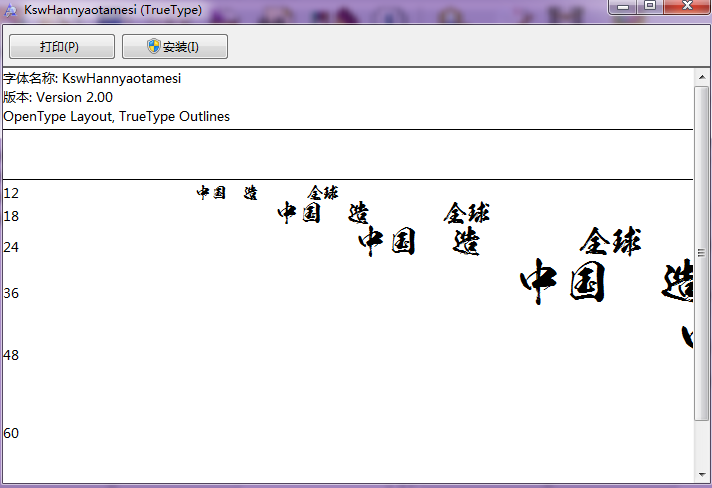
Task: Click the font name line 字体名称
Action: point(92,78)
